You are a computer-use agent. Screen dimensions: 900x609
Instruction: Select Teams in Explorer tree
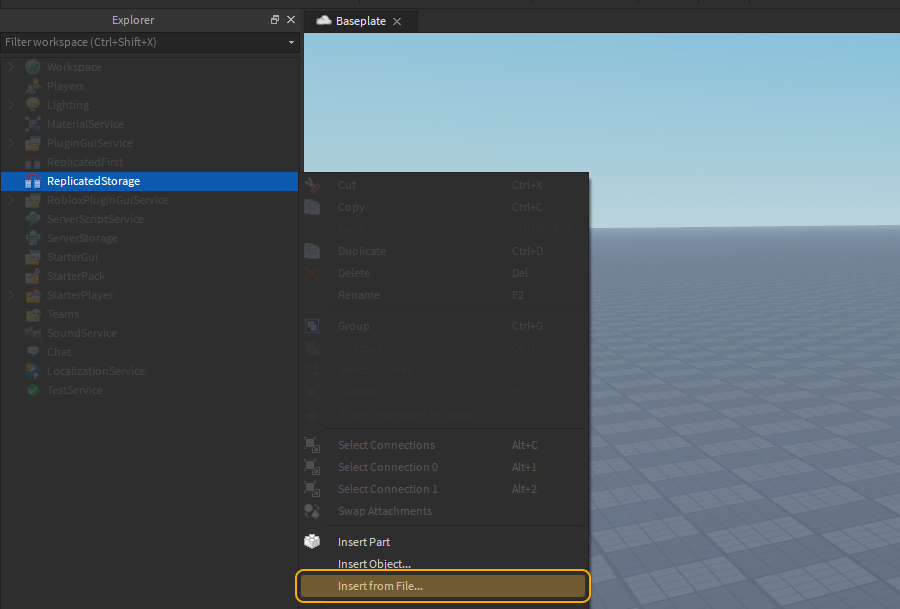149,314
